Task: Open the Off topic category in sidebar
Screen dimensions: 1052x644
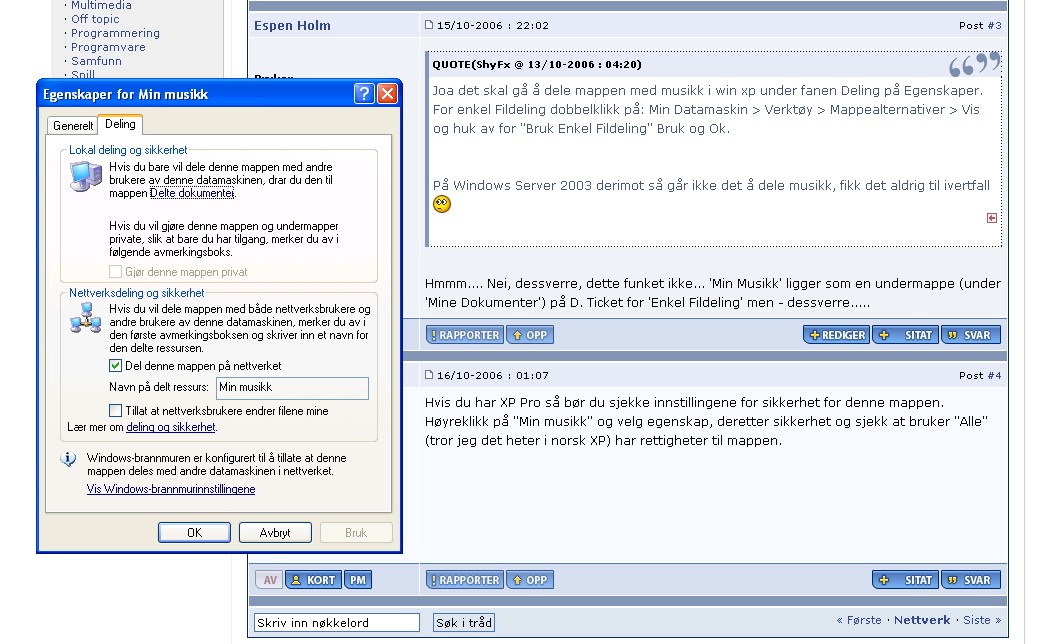Action: click(x=95, y=19)
